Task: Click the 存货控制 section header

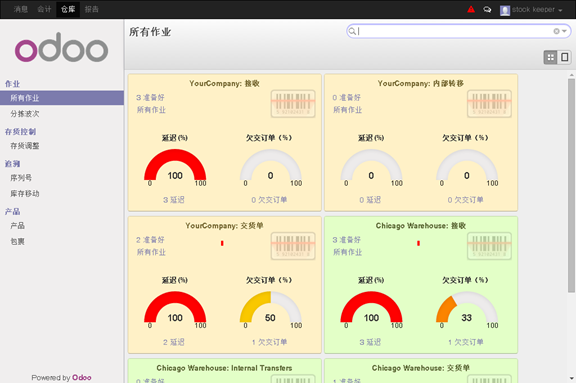Action: (x=21, y=131)
